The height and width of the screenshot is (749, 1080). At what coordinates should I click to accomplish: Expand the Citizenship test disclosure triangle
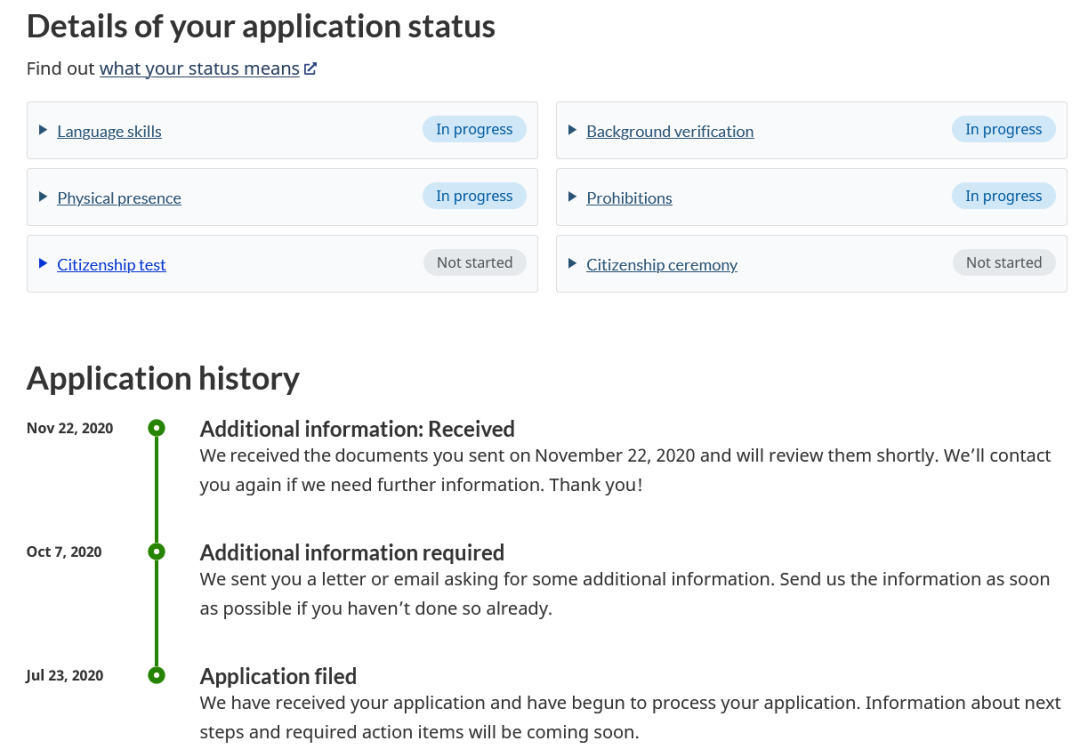(43, 264)
